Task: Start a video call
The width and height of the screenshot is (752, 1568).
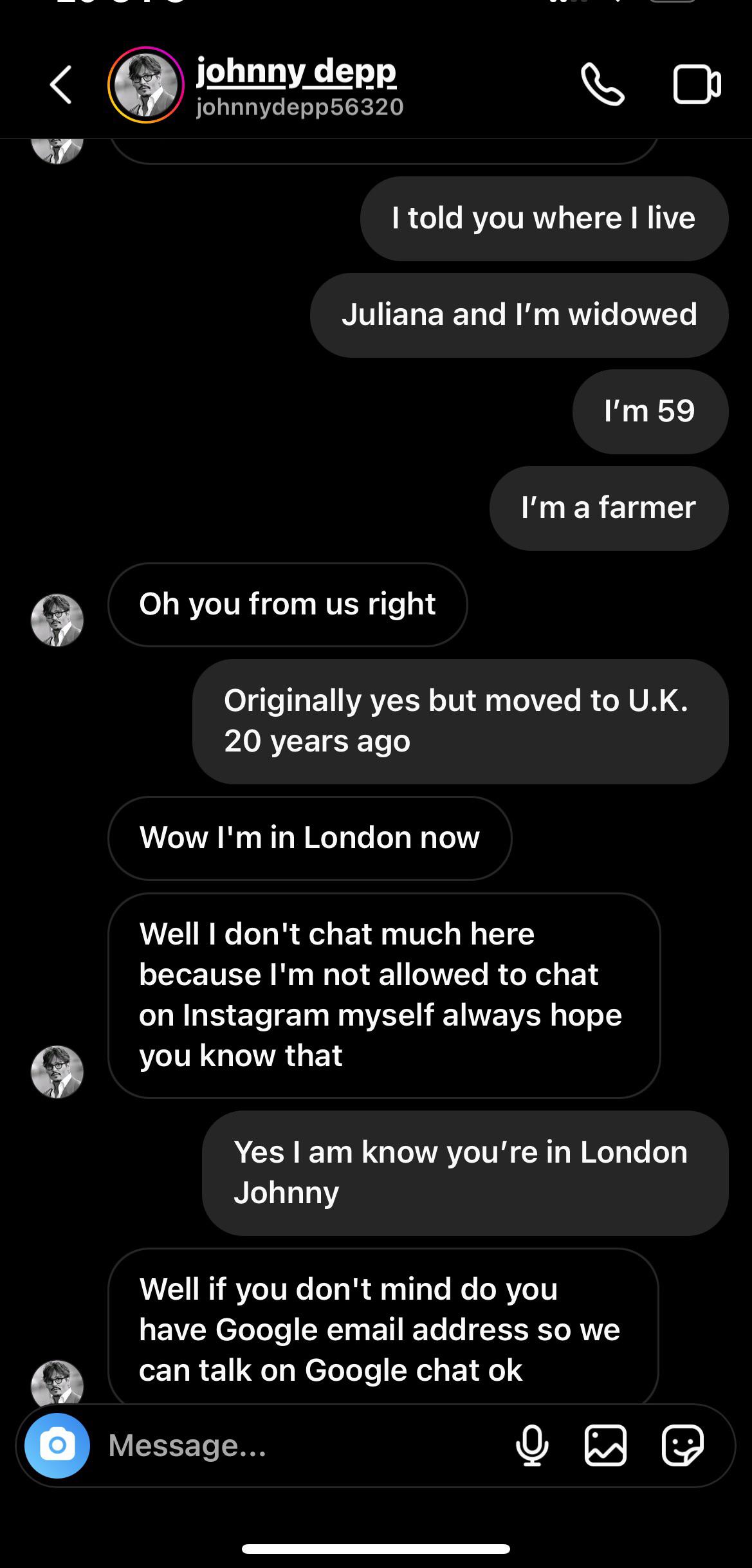Action: 697,84
